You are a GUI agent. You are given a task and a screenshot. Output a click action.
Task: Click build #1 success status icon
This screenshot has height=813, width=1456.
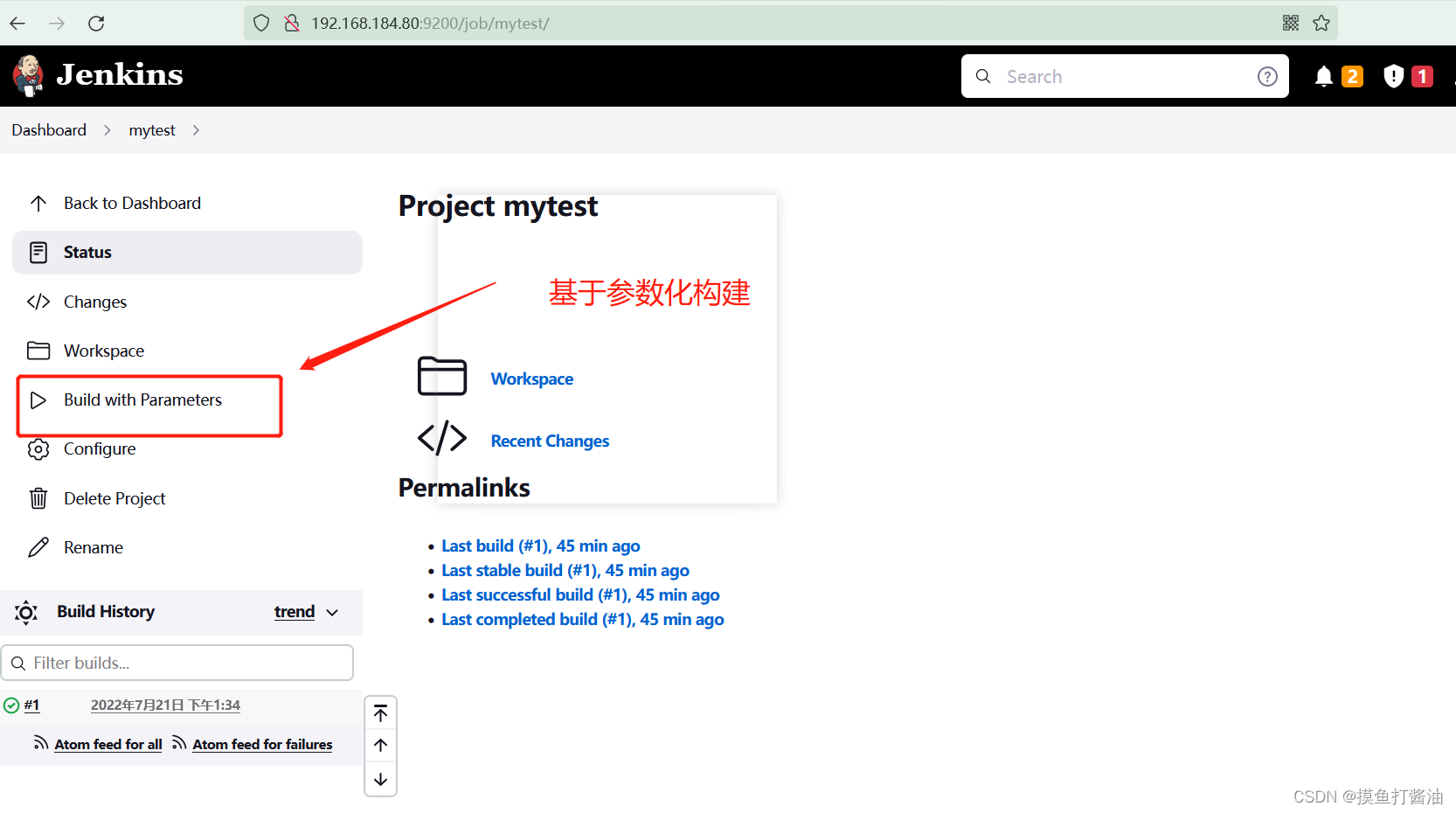pyautogui.click(x=11, y=705)
